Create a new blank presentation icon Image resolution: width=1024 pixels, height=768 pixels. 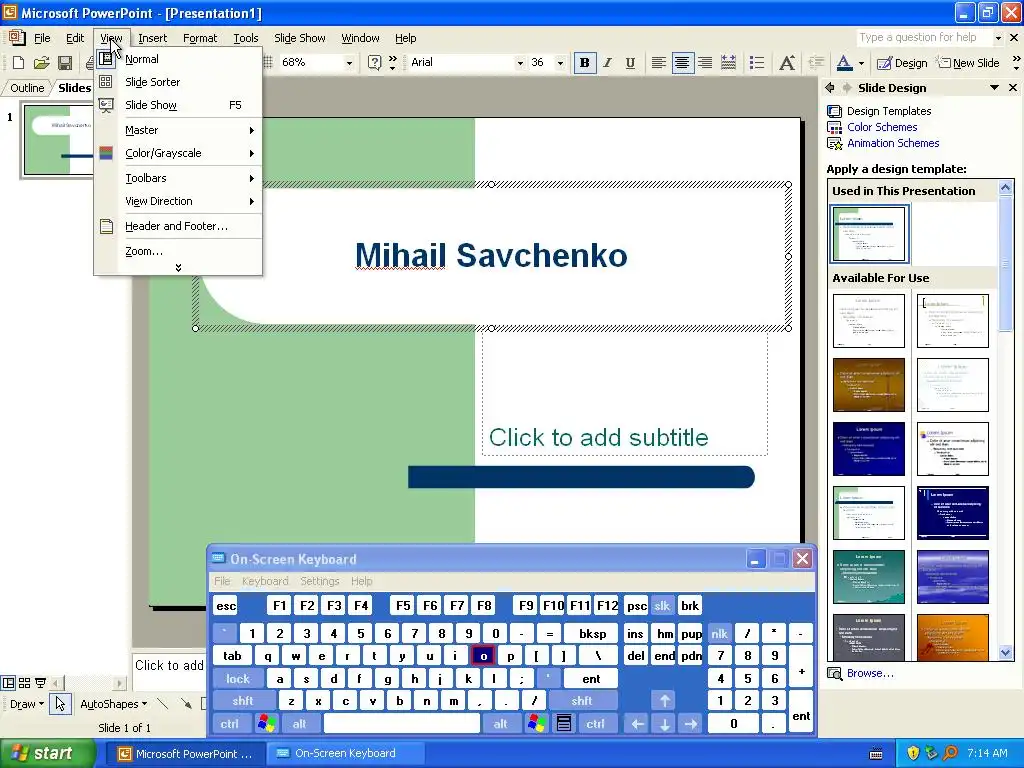coord(18,63)
